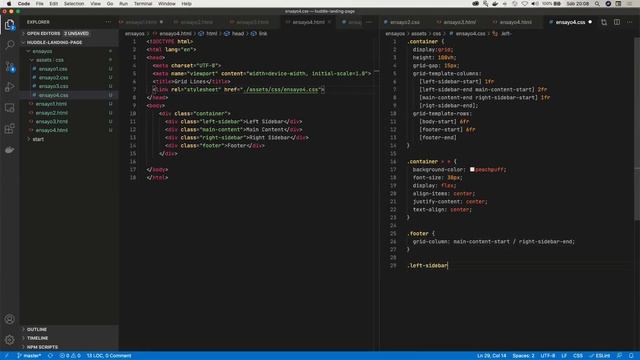Open the peachpuff color swatch picker
640x360 pixels.
click(x=472, y=169)
